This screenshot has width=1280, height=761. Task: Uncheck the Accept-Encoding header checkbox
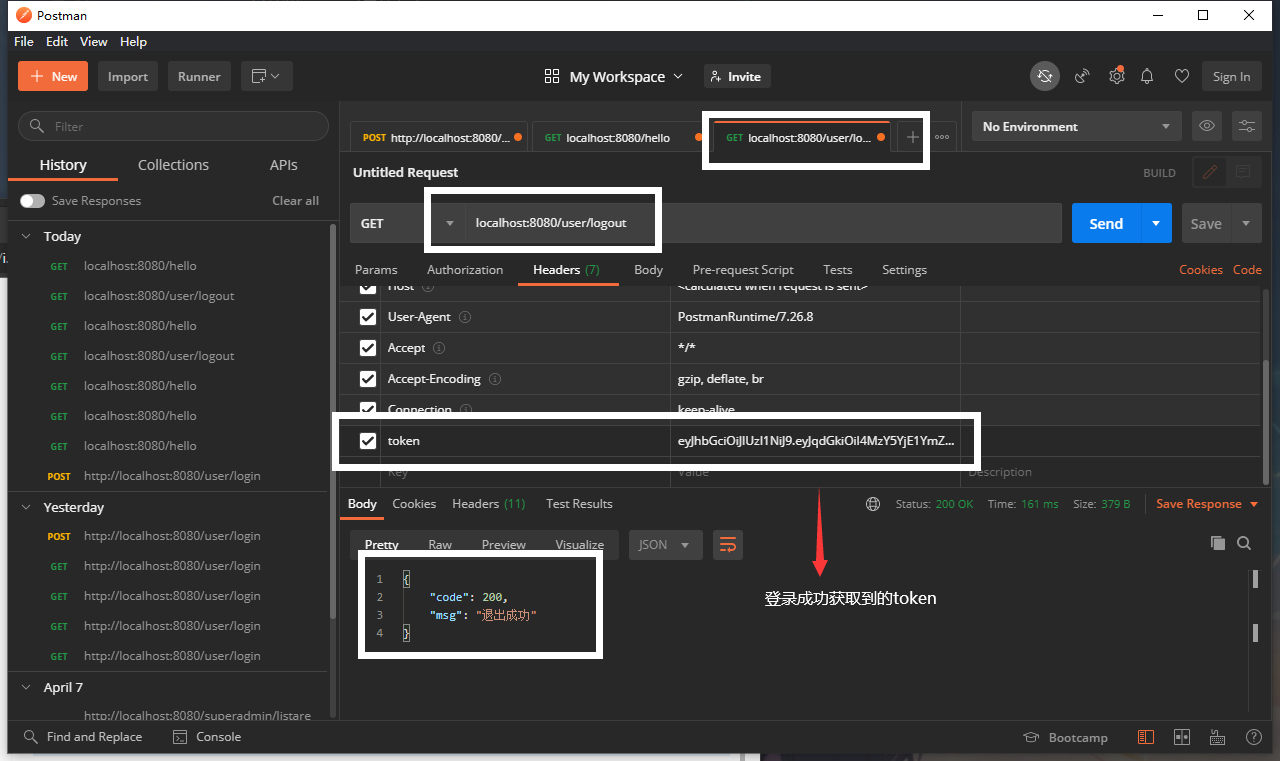368,379
